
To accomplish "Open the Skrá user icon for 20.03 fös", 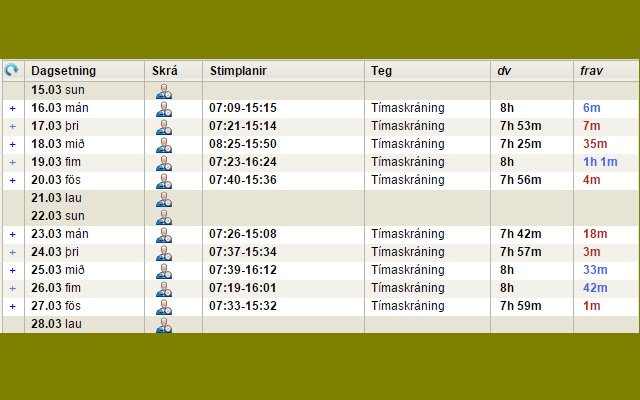I will click(164, 181).
